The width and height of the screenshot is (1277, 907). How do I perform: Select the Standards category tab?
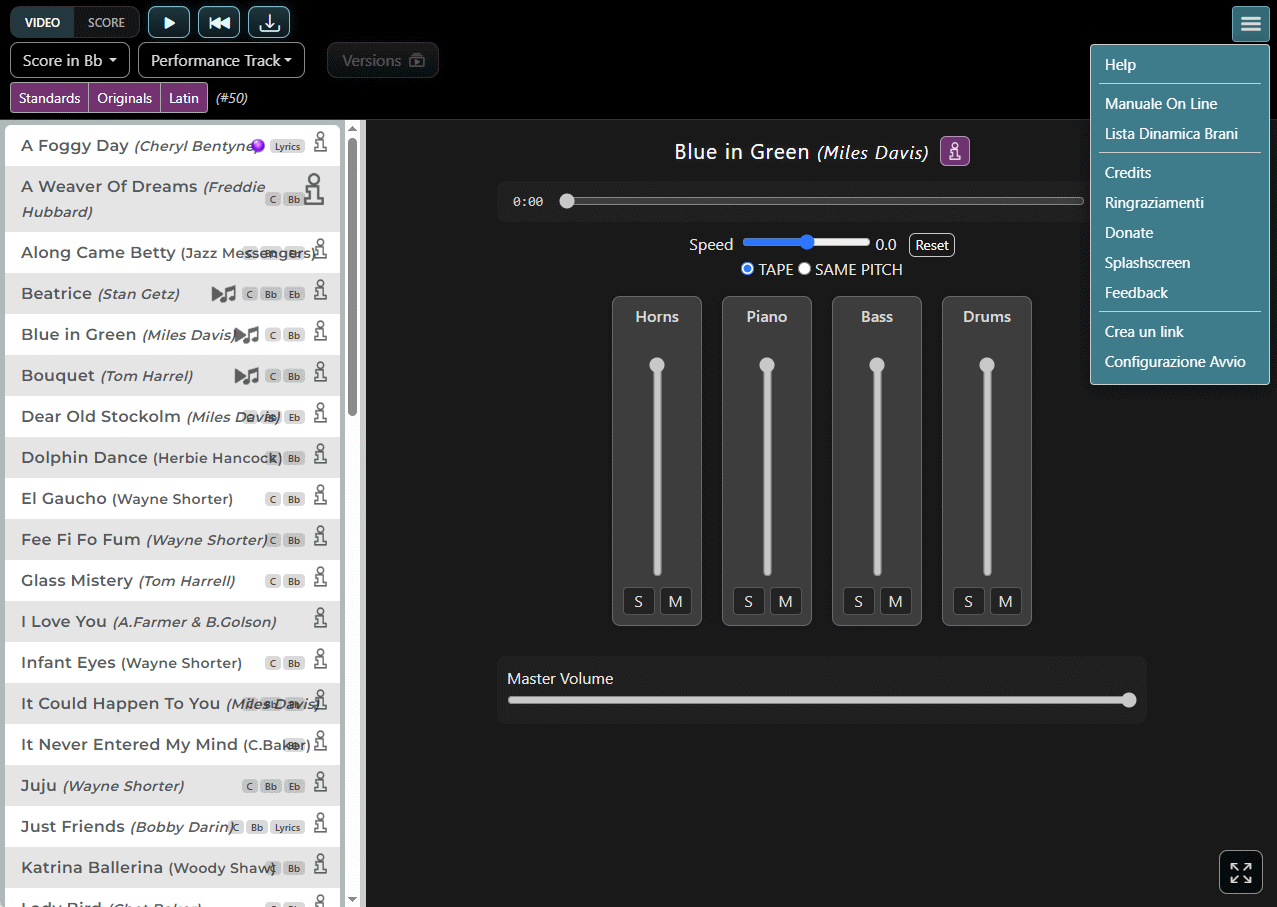49,98
